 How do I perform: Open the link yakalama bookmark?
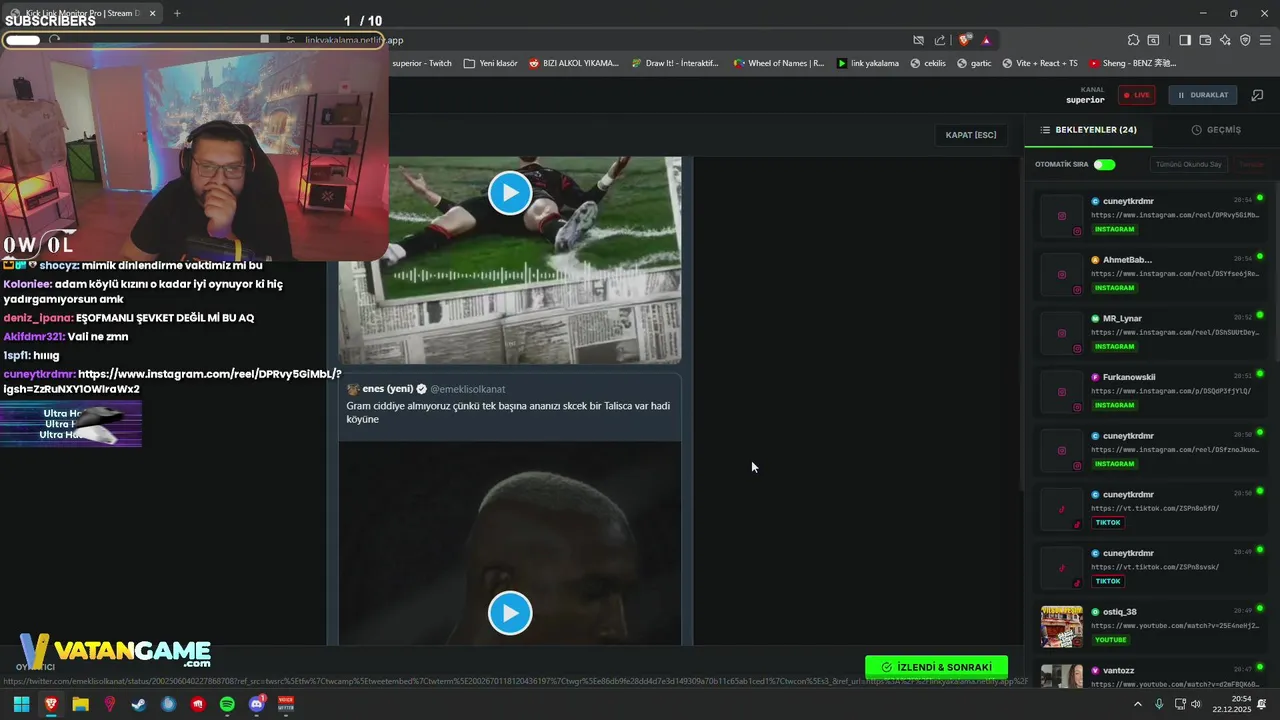(x=868, y=63)
